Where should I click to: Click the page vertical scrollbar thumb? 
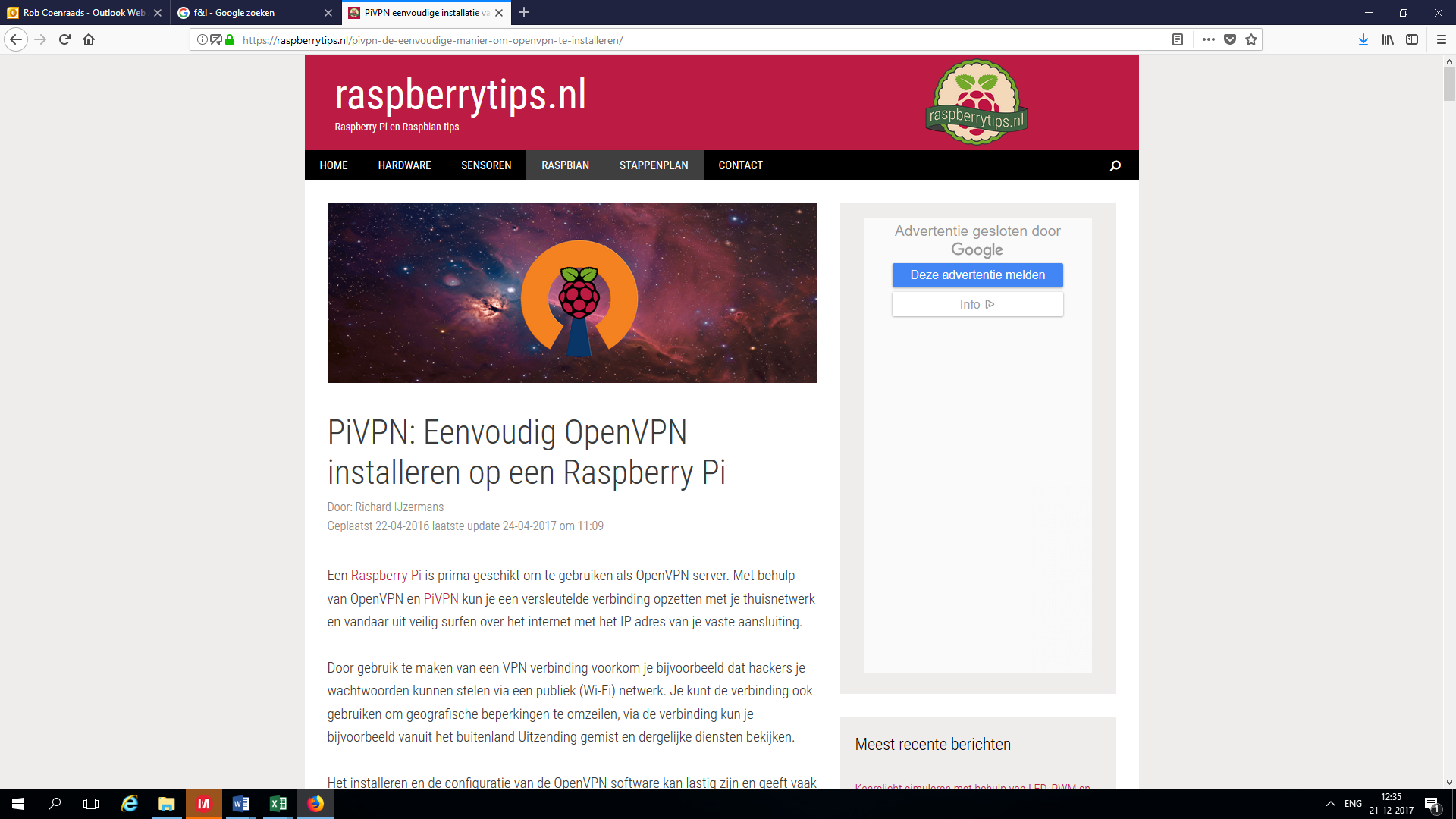1449,85
